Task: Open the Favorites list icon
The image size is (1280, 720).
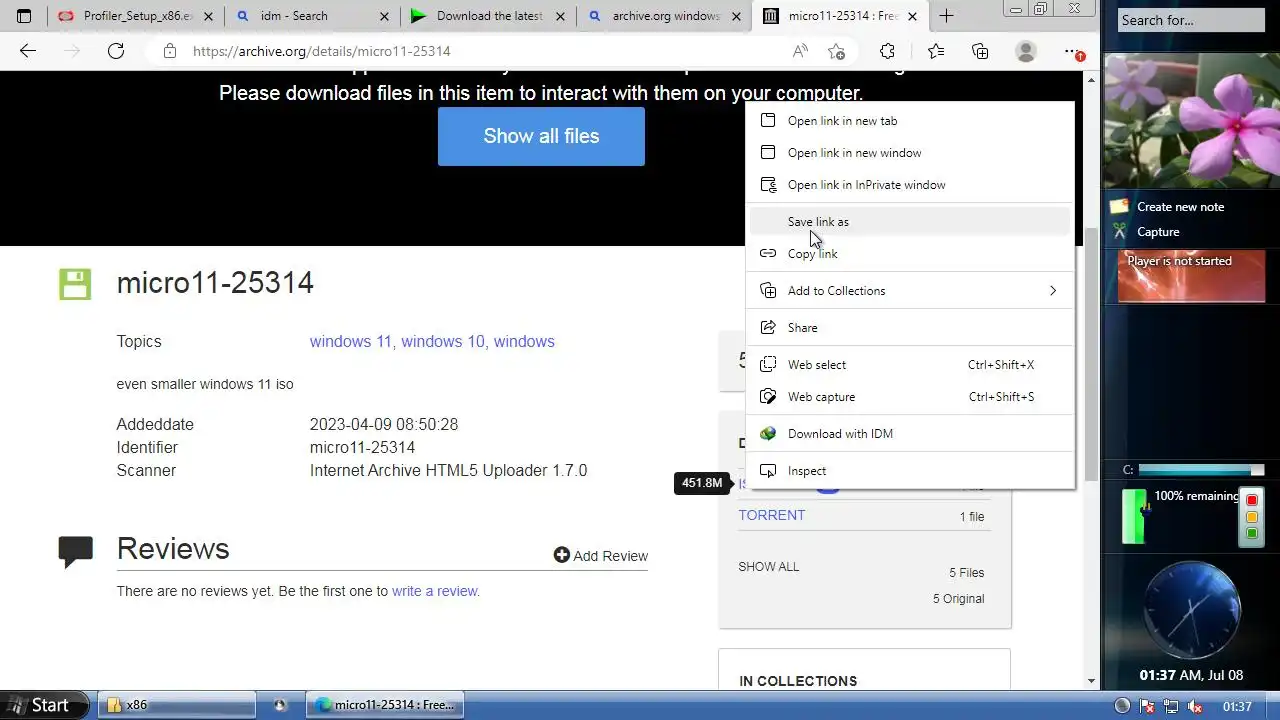Action: (935, 51)
